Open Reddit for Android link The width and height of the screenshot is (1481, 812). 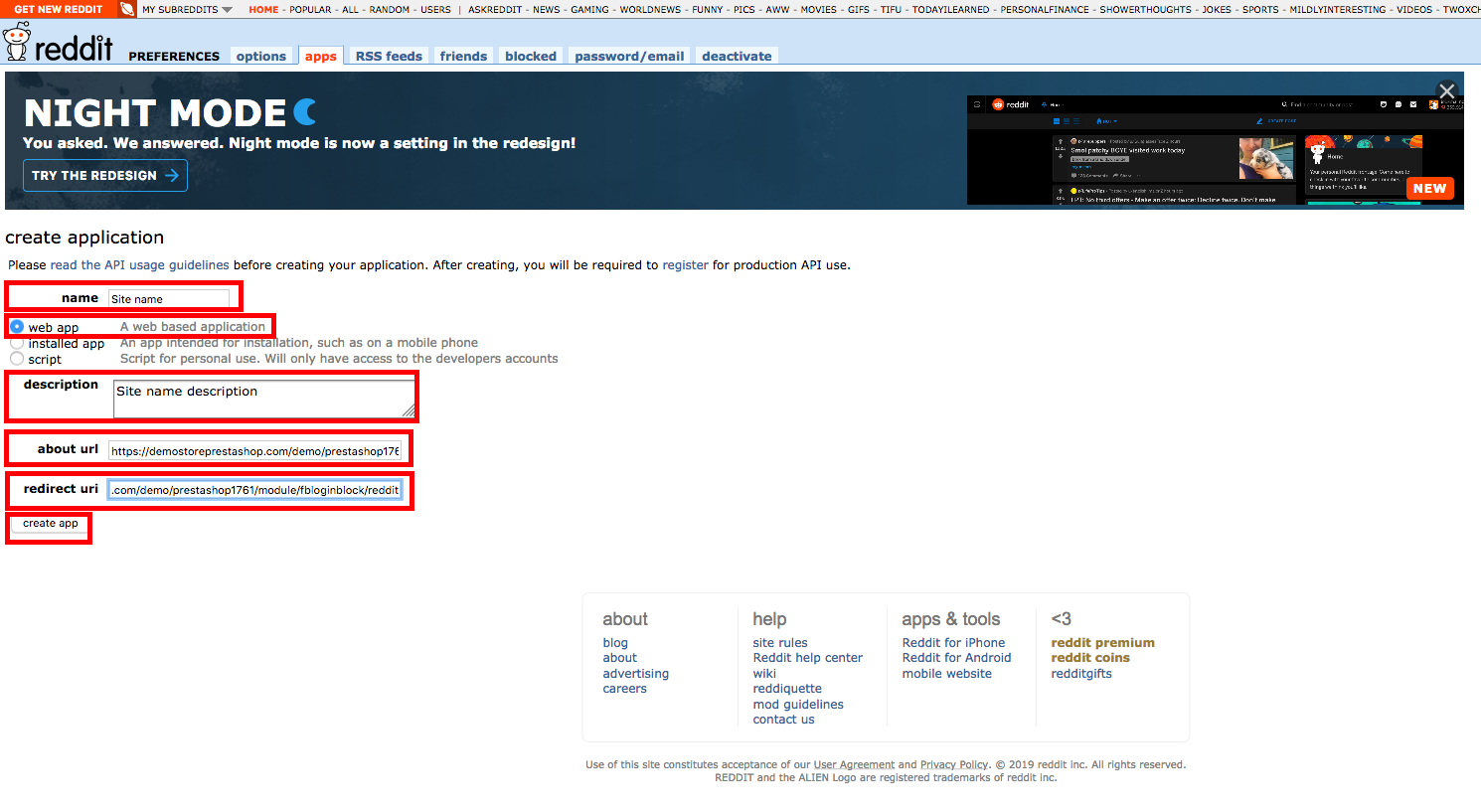956,658
